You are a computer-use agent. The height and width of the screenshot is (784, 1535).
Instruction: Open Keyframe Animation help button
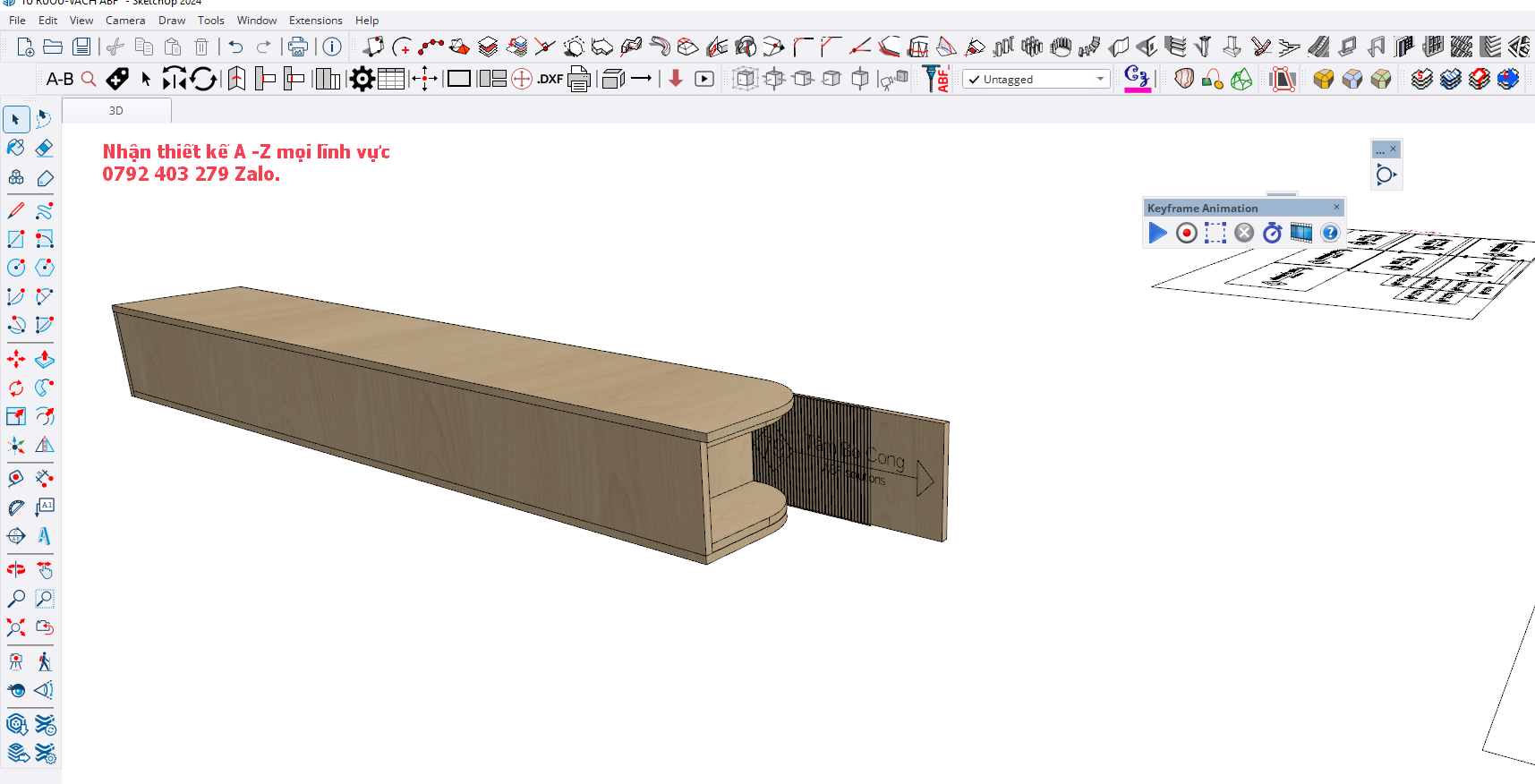1330,234
